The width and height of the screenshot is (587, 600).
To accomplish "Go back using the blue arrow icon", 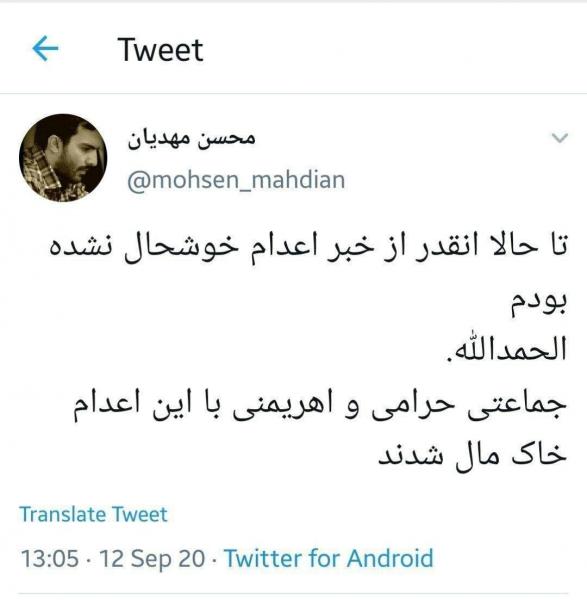I will click(x=45, y=48).
